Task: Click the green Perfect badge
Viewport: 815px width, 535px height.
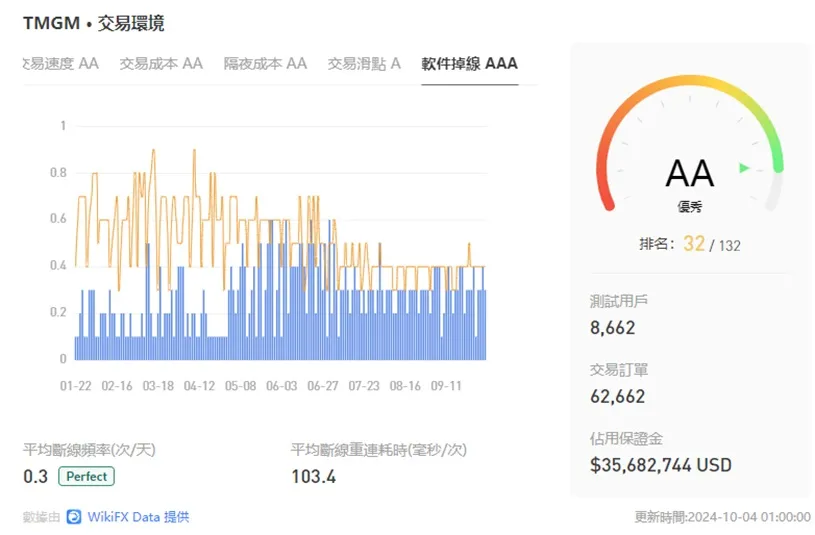Action: pyautogui.click(x=86, y=476)
